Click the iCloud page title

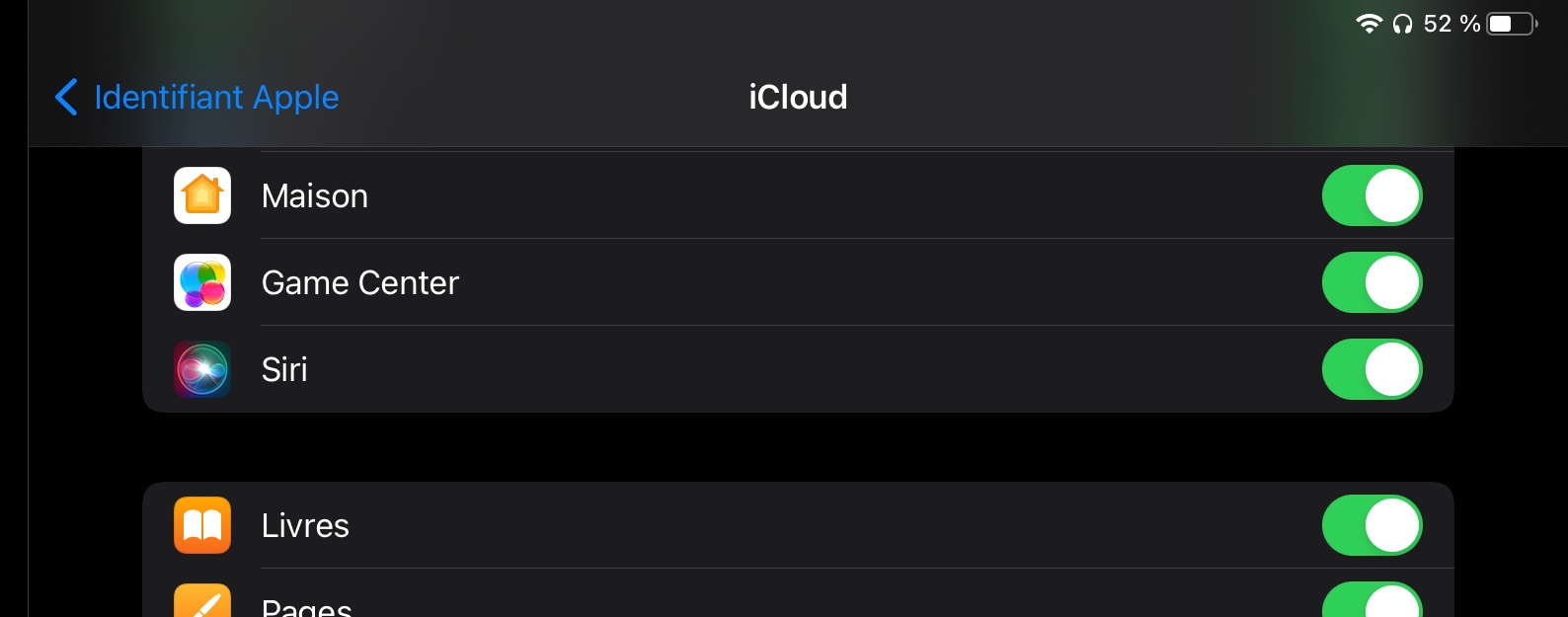pyautogui.click(x=798, y=97)
